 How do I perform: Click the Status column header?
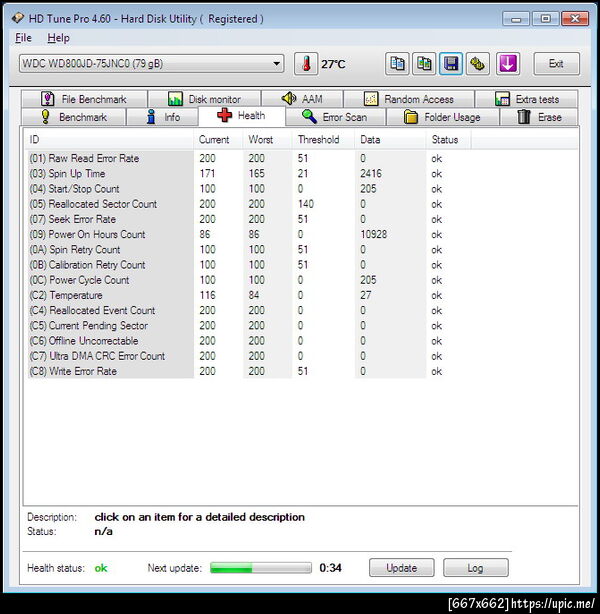coord(449,140)
